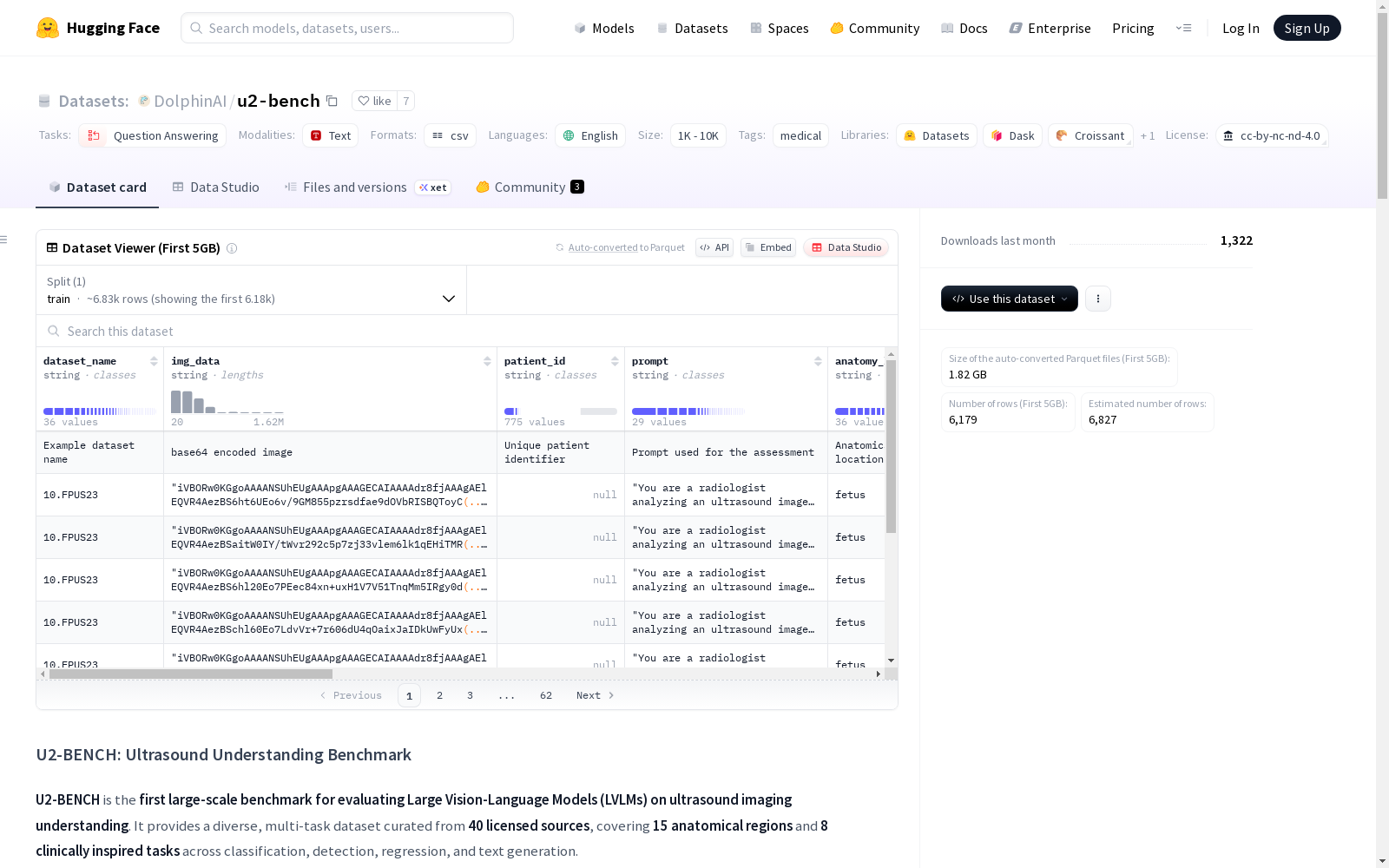1389x868 pixels.
Task: Sort by the dataset_name column arrows
Action: click(x=154, y=361)
